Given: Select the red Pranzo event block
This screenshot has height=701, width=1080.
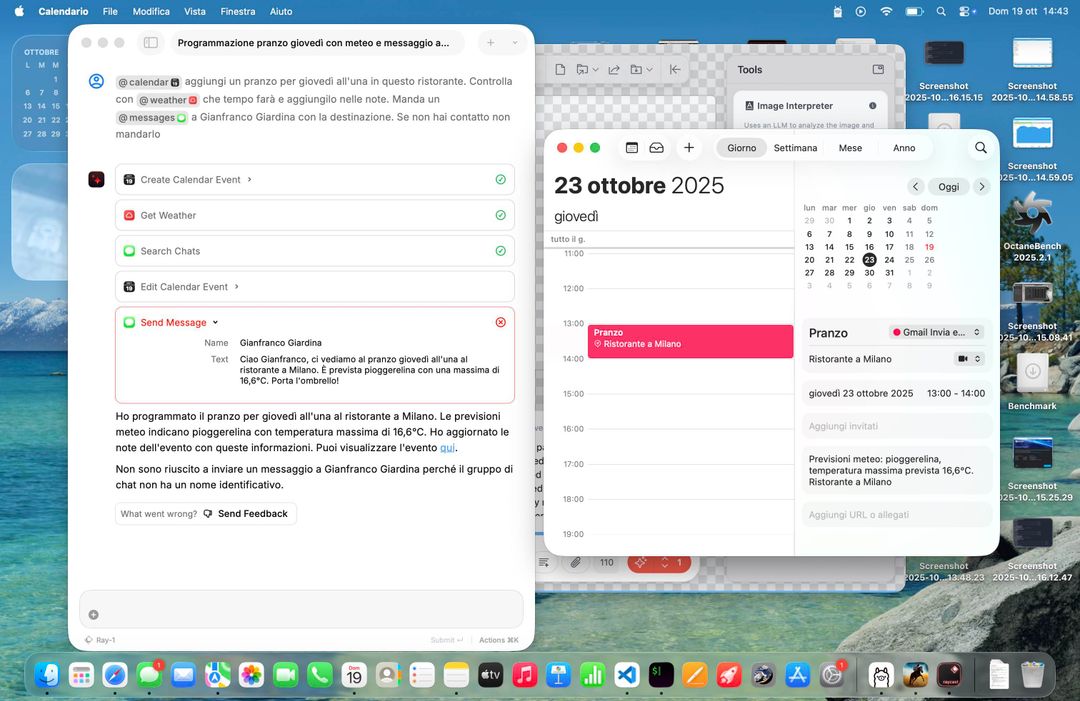Looking at the screenshot, I should [x=690, y=340].
